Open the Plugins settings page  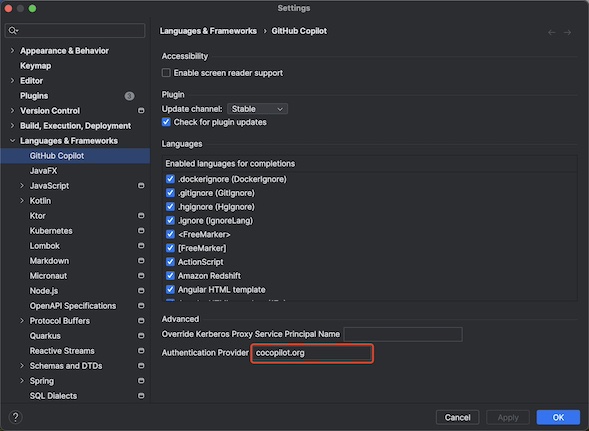click(34, 96)
